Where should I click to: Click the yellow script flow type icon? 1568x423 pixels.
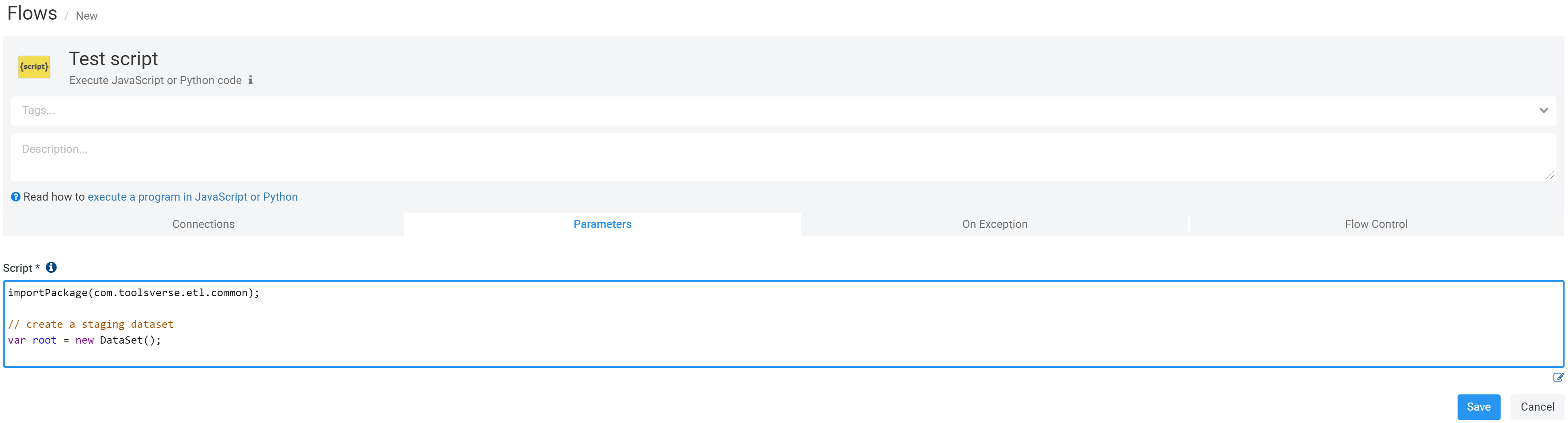pyautogui.click(x=34, y=67)
